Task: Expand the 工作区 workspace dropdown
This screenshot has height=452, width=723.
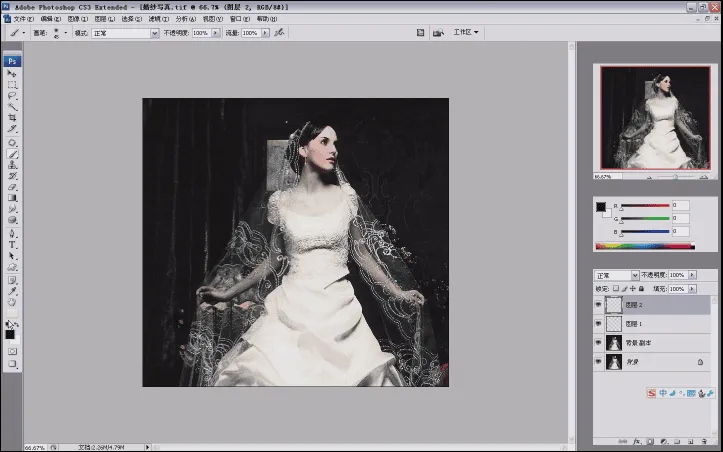Action: (466, 32)
